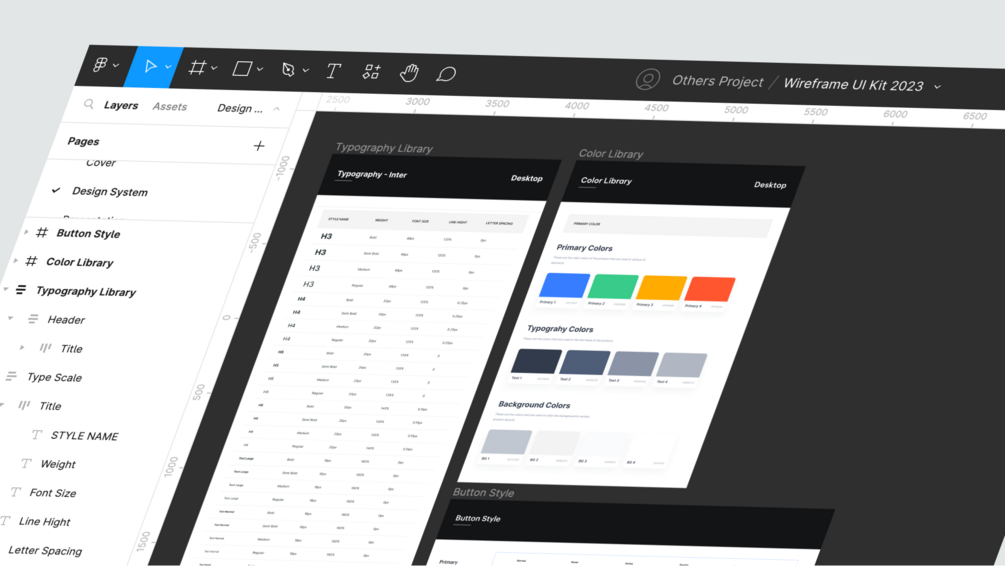The height and width of the screenshot is (566, 1005).
Task: Expand the Button Style layer arrow
Action: [x=26, y=232]
